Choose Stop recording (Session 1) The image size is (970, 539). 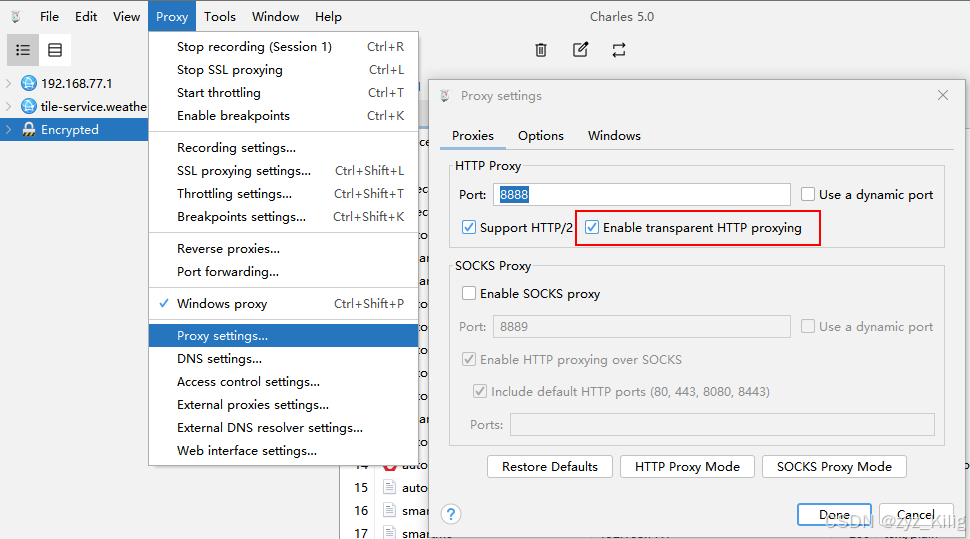point(283,47)
